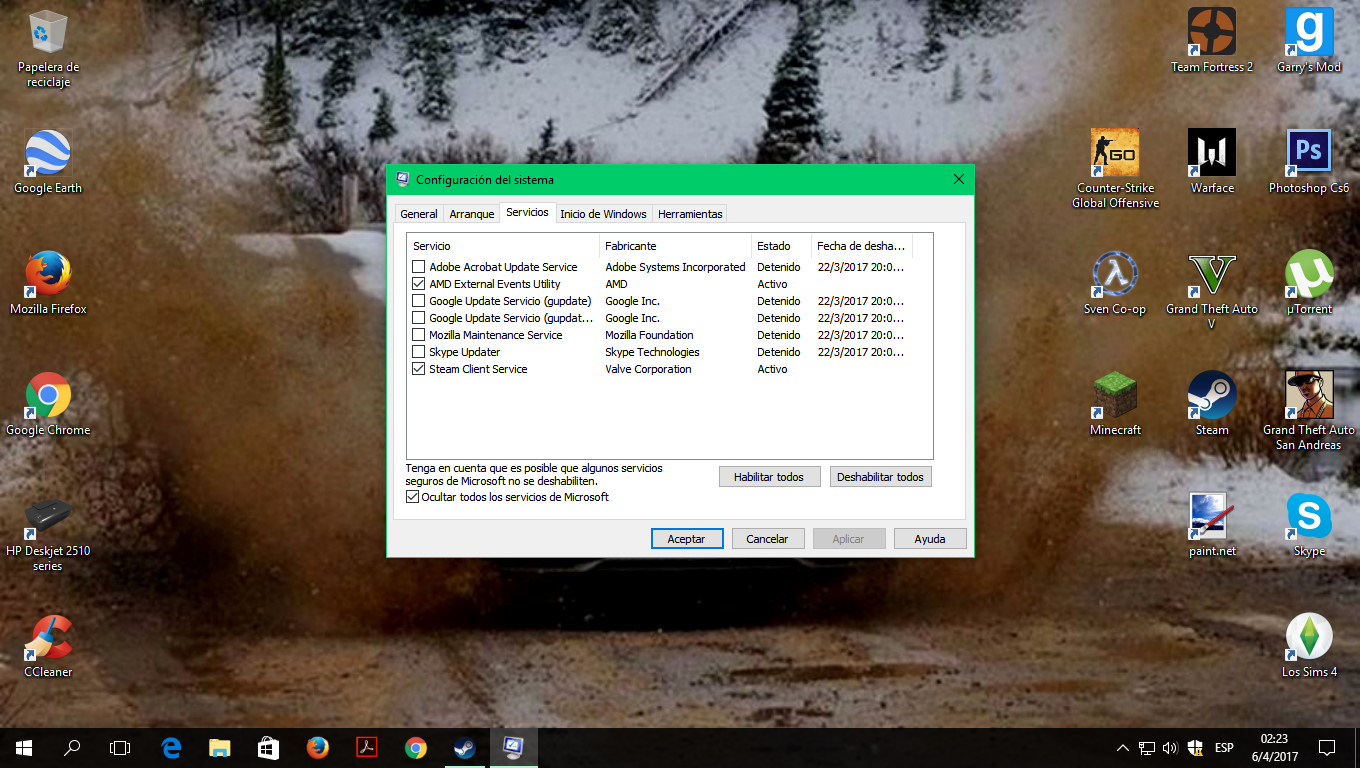This screenshot has width=1360, height=768.
Task: Select the Servicios tab
Action: 527,212
